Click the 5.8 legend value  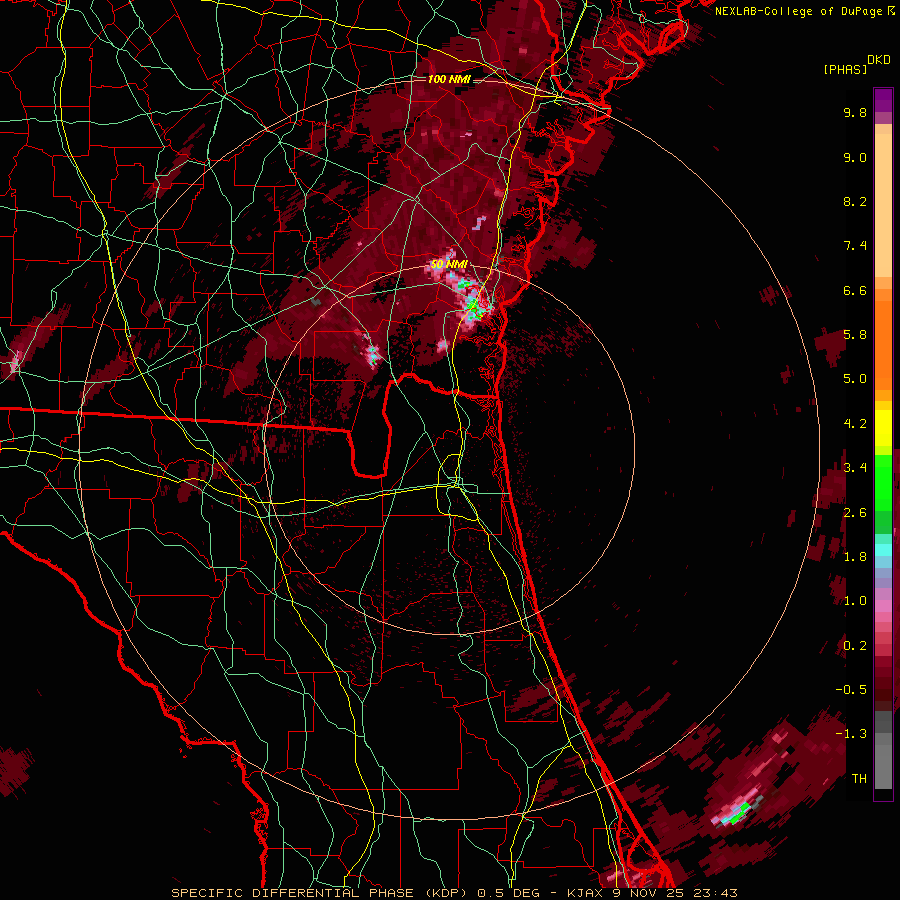(x=855, y=335)
